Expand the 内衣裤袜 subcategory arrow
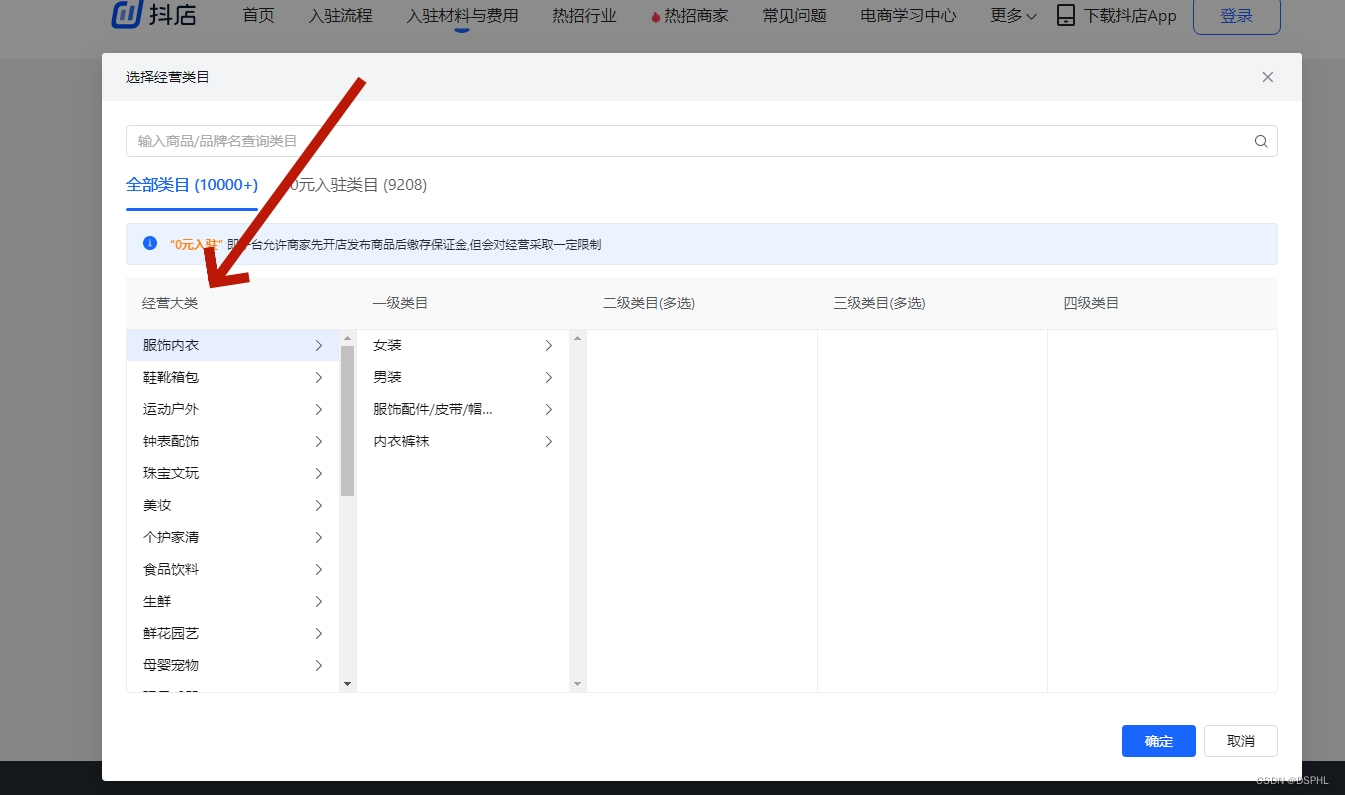The image size is (1345, 795). click(x=549, y=441)
